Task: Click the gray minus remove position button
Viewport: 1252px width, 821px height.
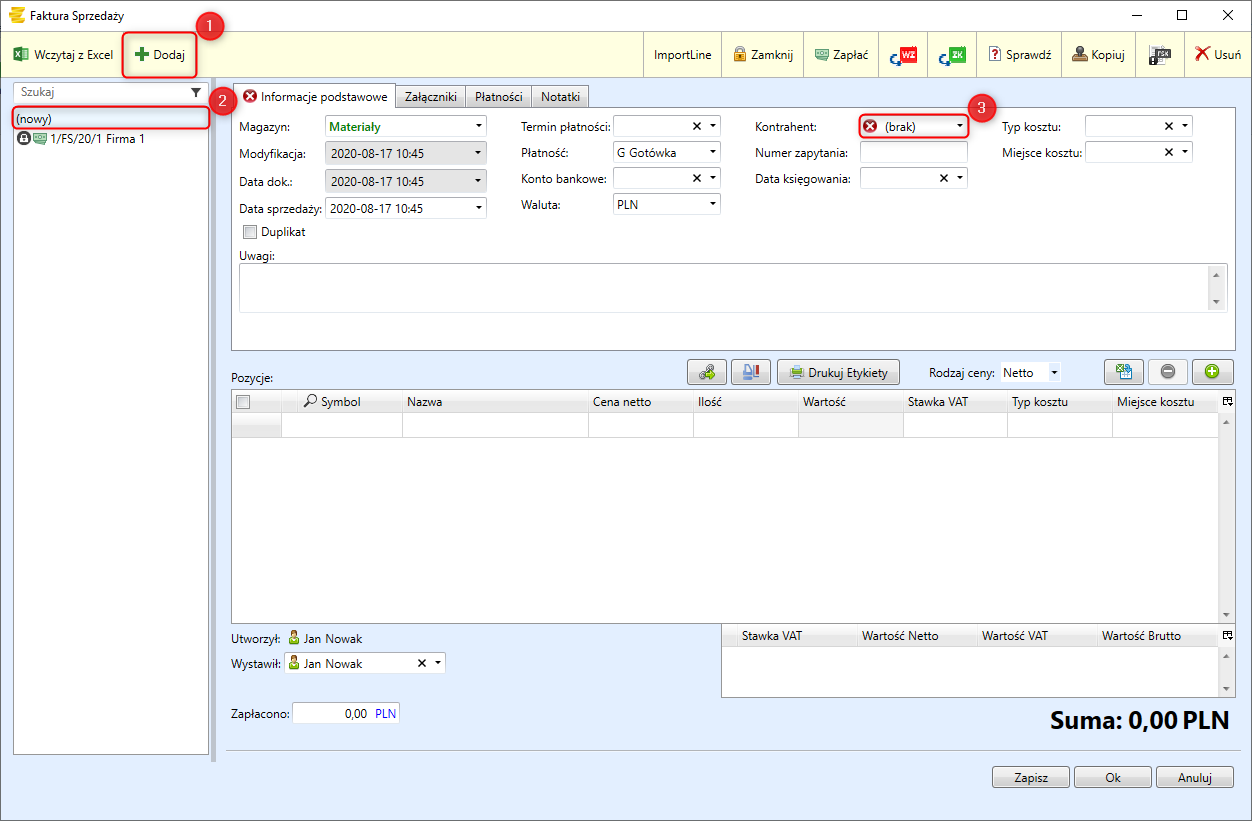Action: click(x=1168, y=372)
